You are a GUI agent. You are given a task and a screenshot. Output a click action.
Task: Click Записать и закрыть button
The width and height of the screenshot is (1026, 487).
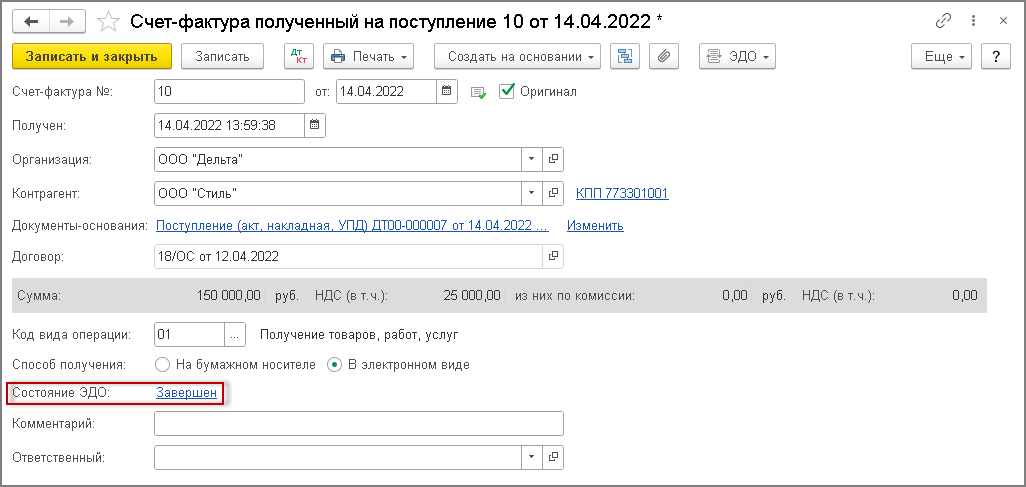(x=92, y=57)
